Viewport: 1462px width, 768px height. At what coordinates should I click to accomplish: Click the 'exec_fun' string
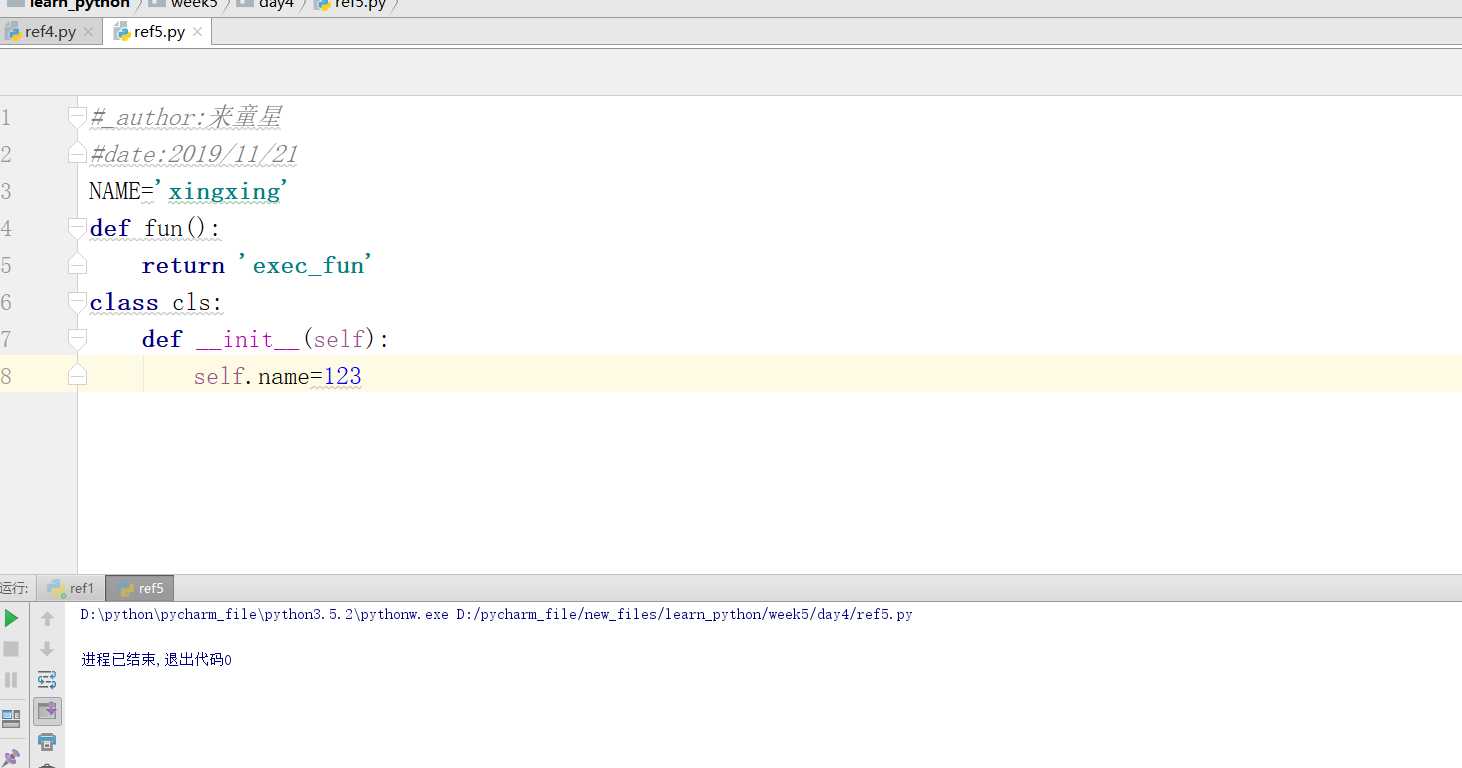(305, 265)
